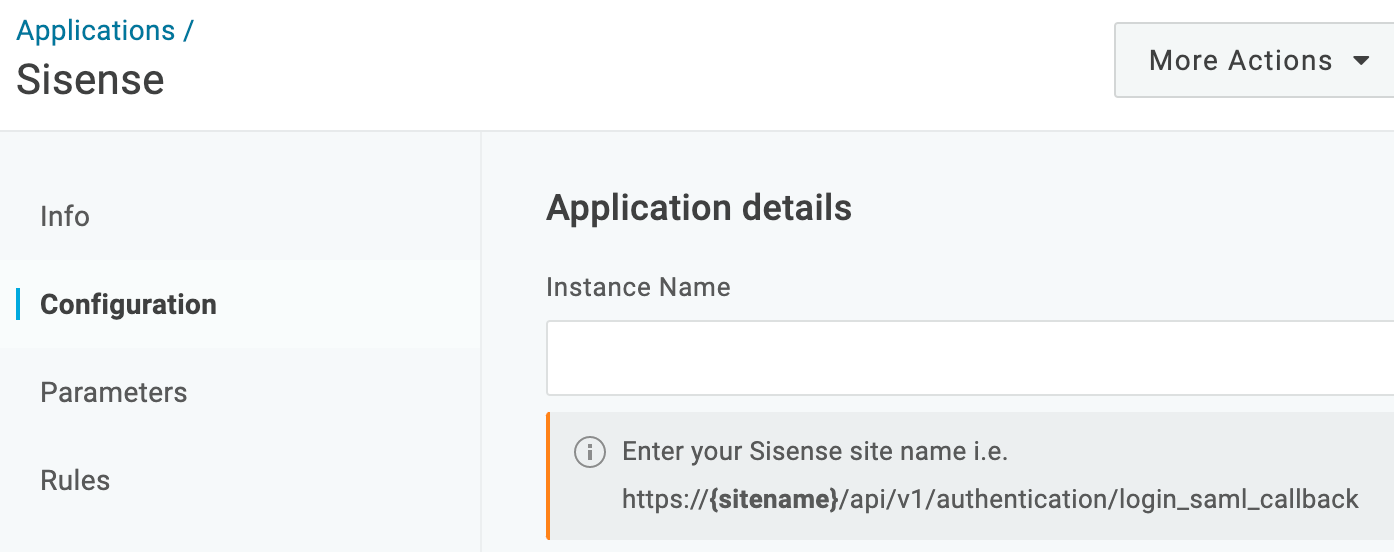1394x552 pixels.
Task: Click the More Actions button label
Action: coord(1240,61)
